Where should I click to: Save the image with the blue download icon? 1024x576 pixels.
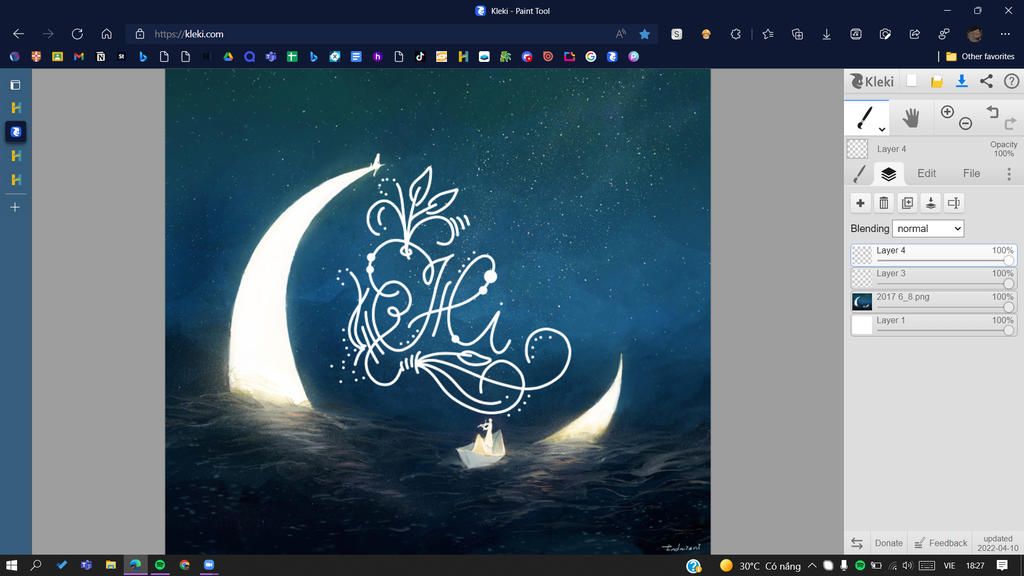[961, 81]
